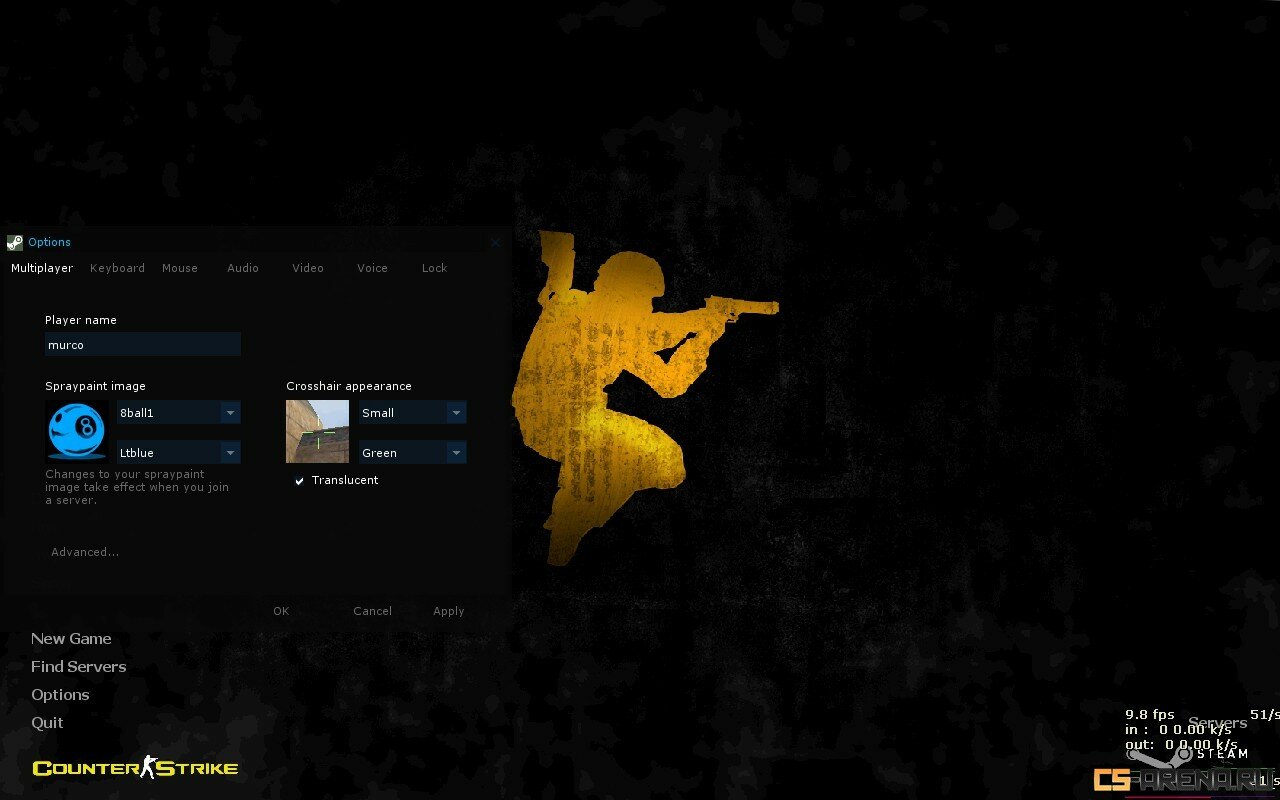Click the crosshair preview thumbnail
The width and height of the screenshot is (1280, 800).
click(317, 431)
